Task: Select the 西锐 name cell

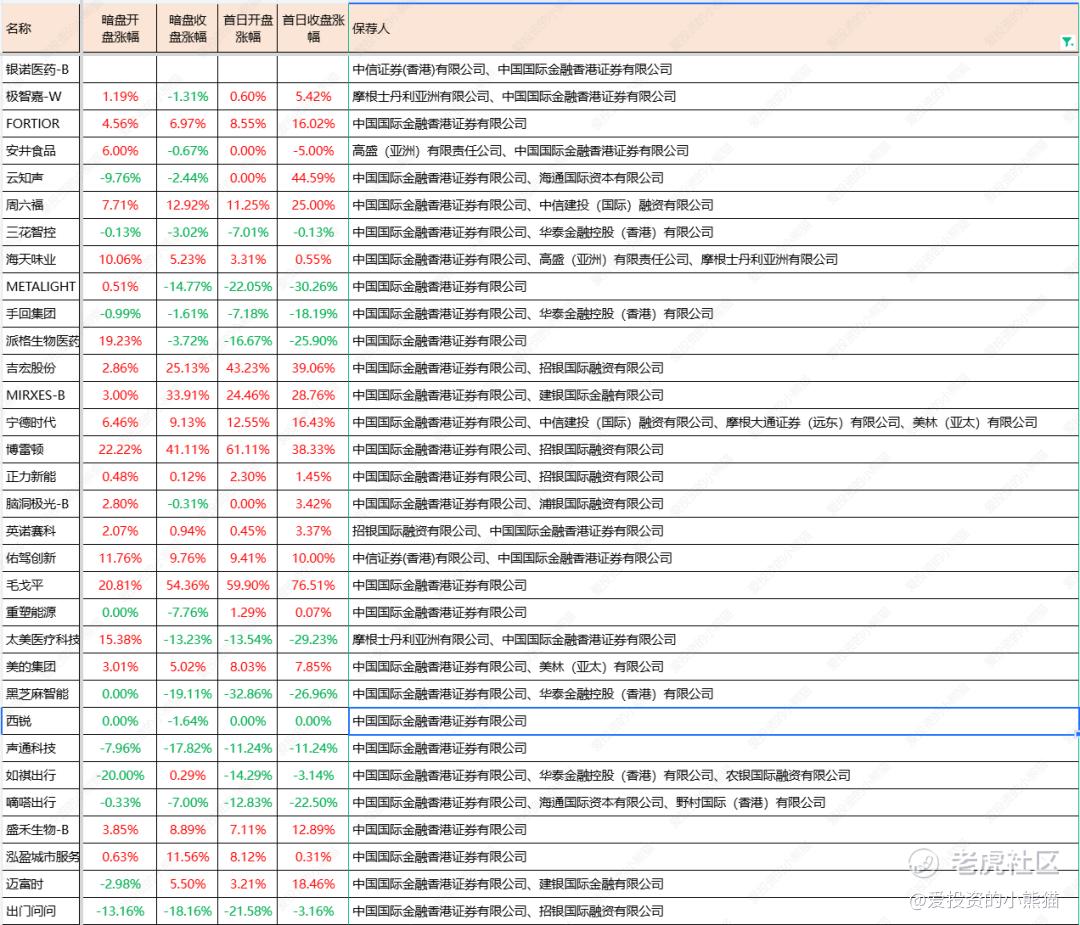Action: coord(41,721)
